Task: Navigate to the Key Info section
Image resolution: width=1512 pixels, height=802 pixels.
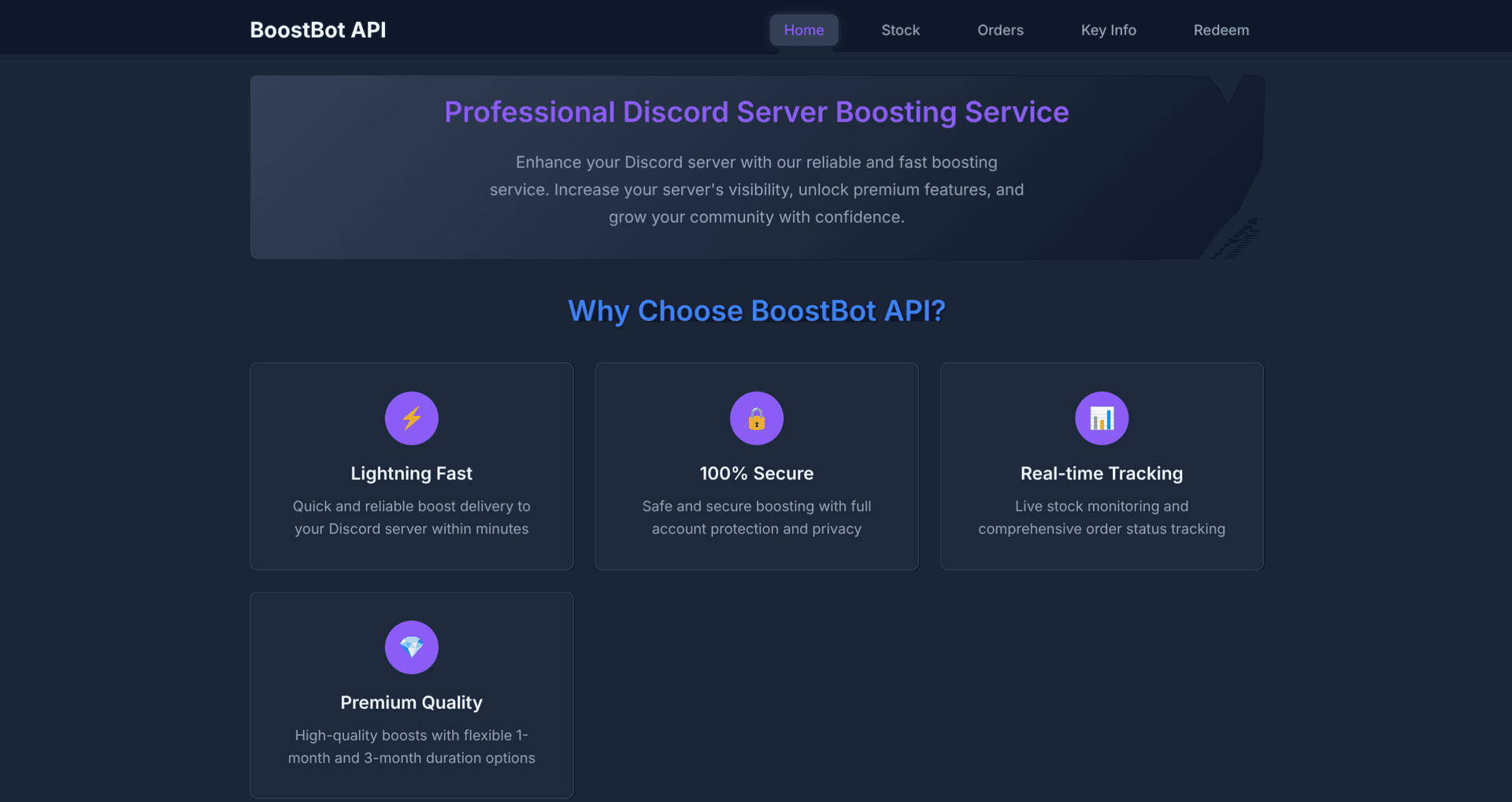Action: tap(1108, 30)
